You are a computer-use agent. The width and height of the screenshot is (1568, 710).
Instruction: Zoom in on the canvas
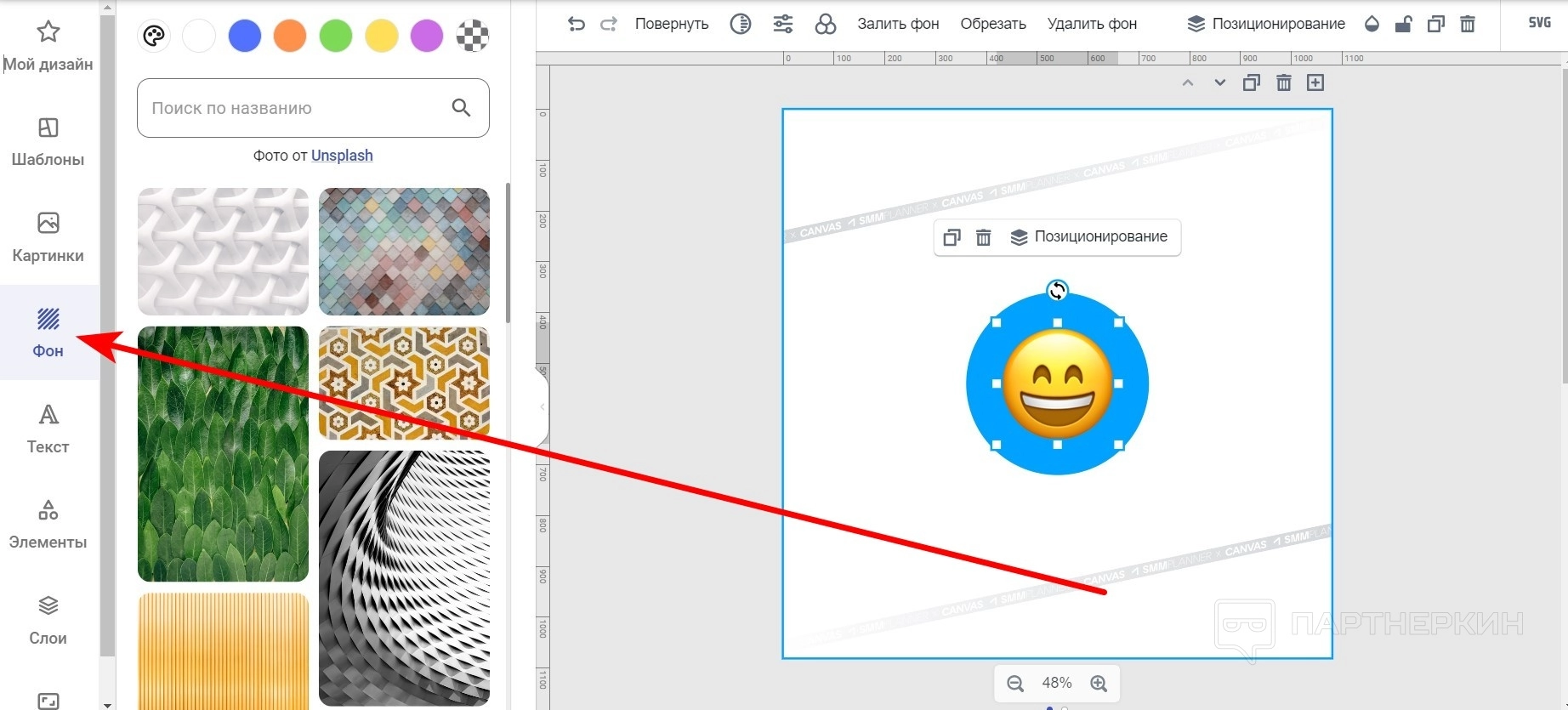[x=1099, y=684]
